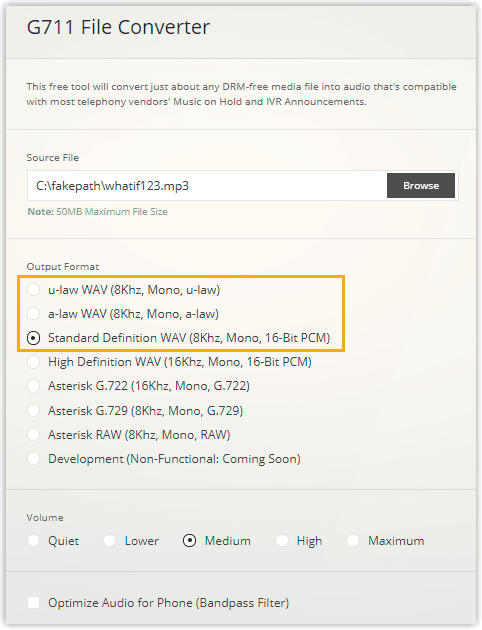This screenshot has width=482, height=630.
Task: Set volume to Lower
Action: 109,541
